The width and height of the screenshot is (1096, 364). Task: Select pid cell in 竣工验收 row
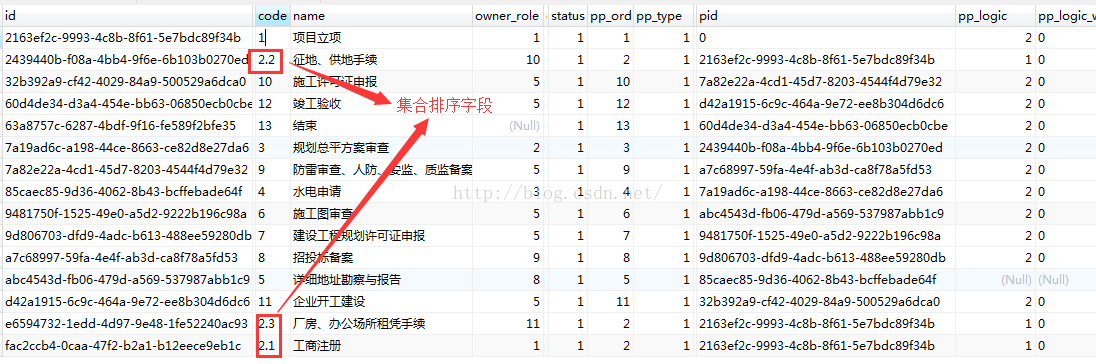[x=825, y=104]
